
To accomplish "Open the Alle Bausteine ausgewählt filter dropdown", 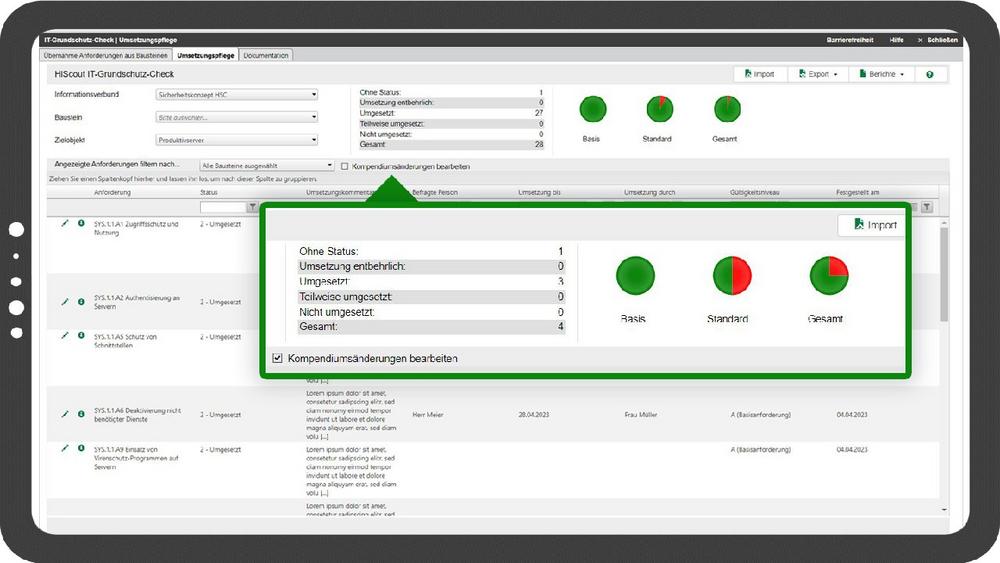I will pyautogui.click(x=267, y=166).
